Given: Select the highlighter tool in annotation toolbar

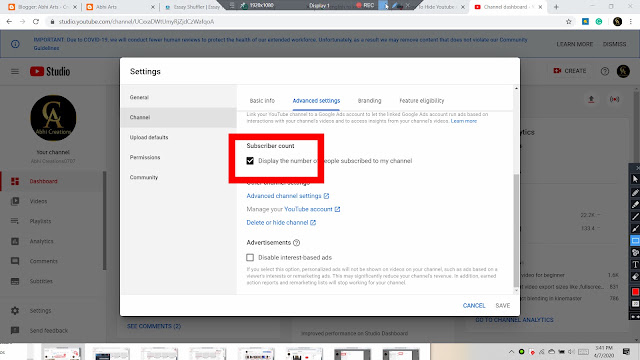Looking at the screenshot, I should [x=635, y=204].
